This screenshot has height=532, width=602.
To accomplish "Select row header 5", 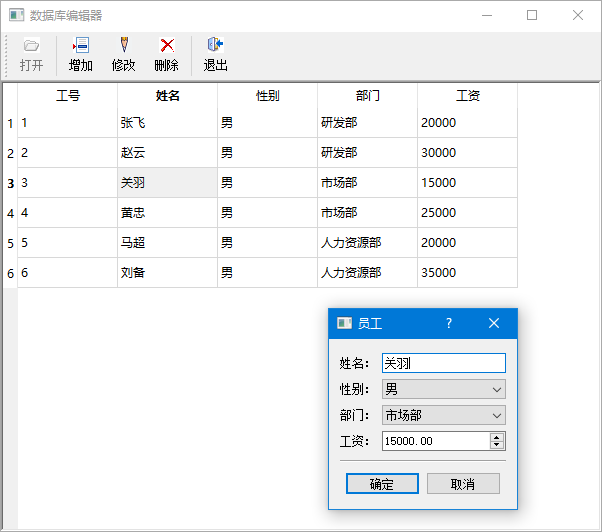I will (10, 243).
